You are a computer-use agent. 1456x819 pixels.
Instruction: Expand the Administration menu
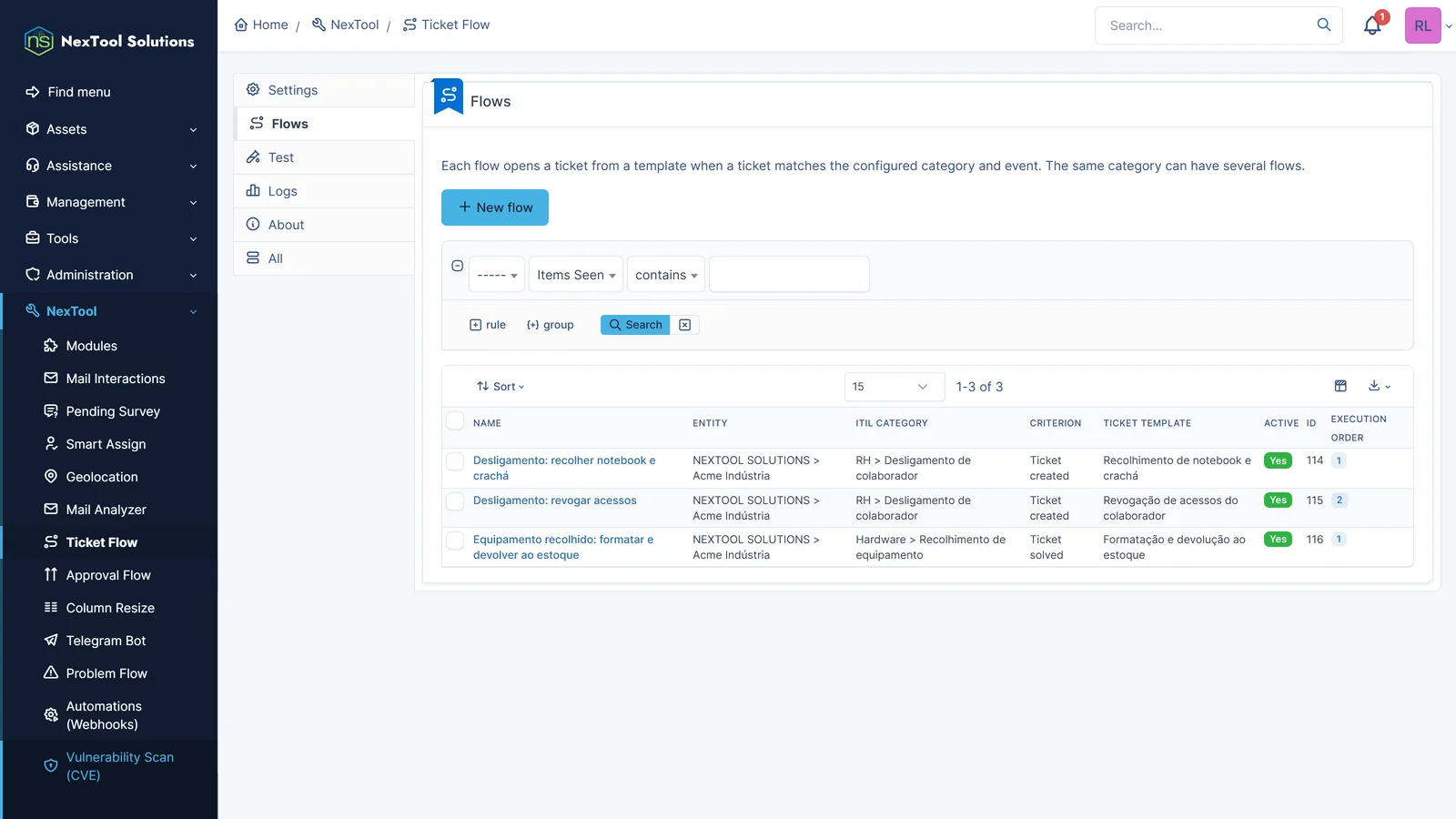(x=109, y=275)
